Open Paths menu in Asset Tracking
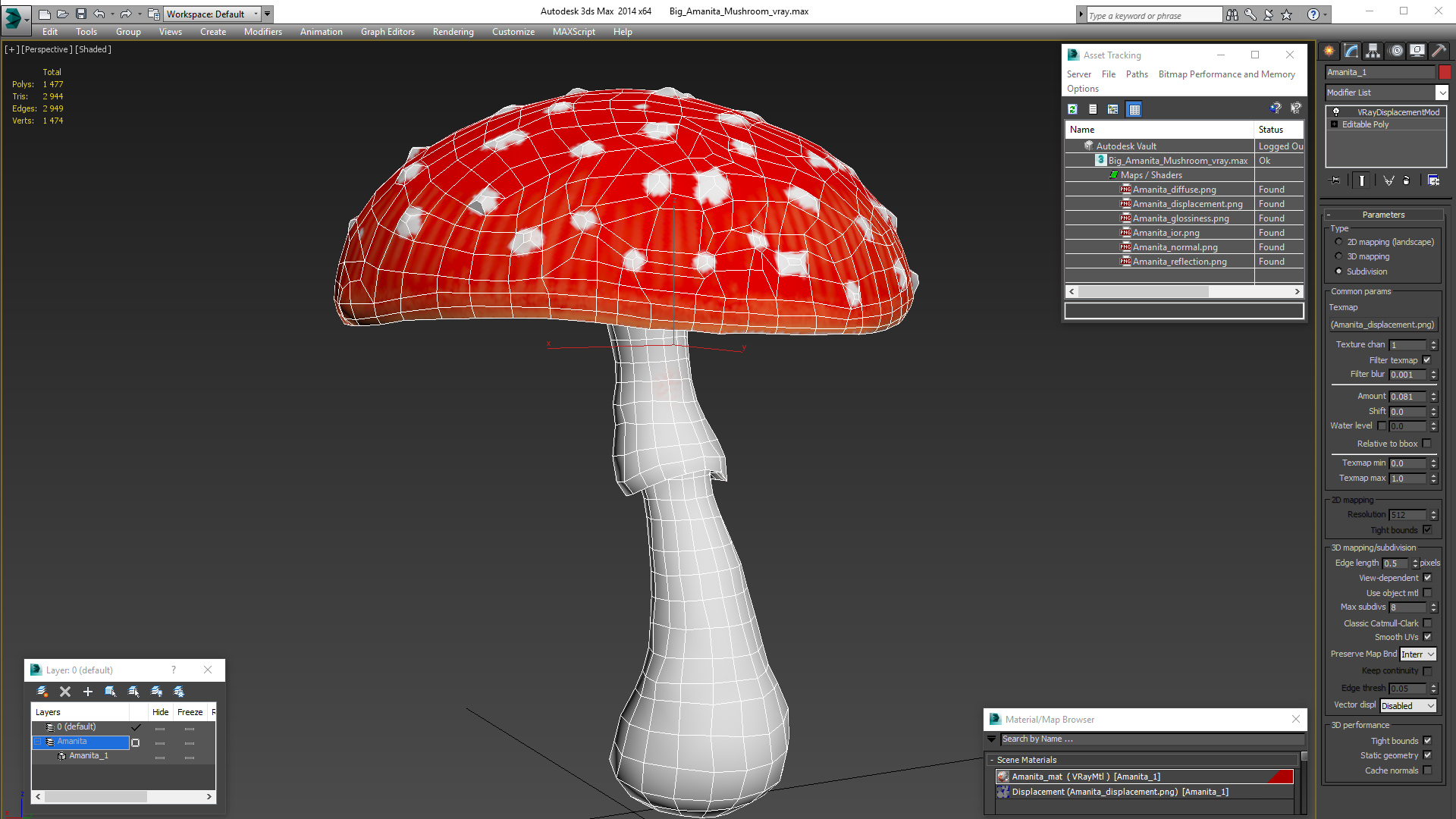 coord(1136,74)
